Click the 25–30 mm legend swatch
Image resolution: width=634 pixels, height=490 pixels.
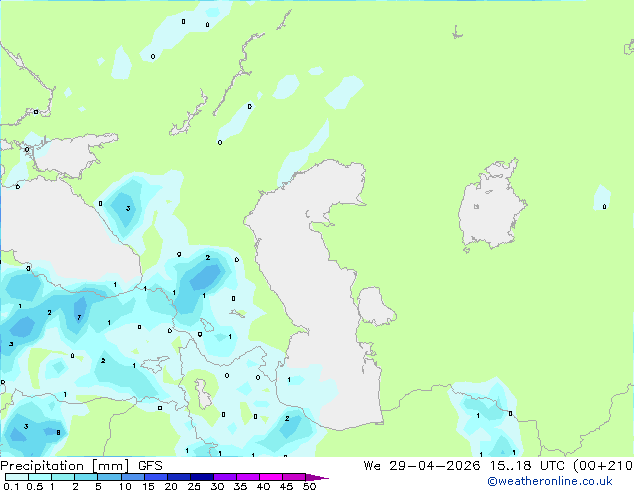[x=201, y=477]
